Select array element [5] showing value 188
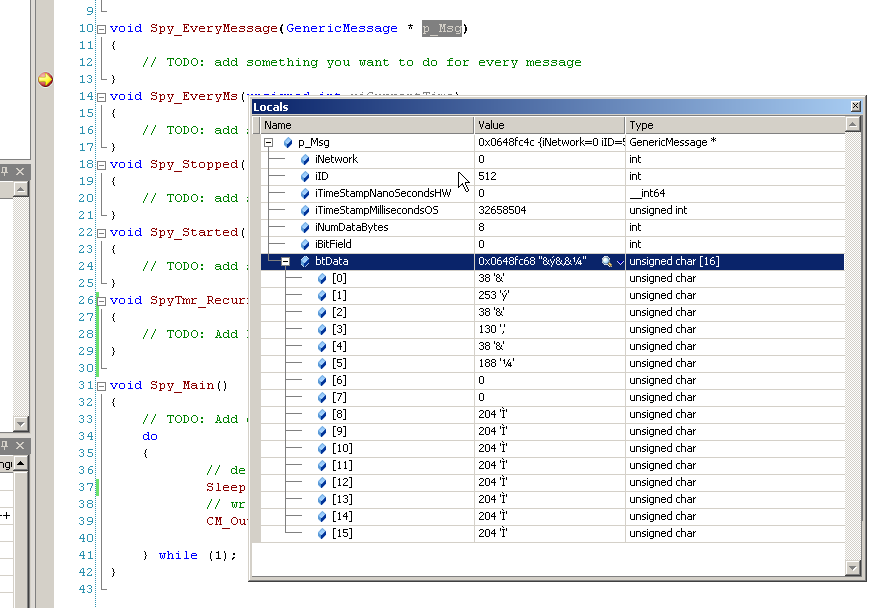Image resolution: width=891 pixels, height=608 pixels. coord(400,363)
